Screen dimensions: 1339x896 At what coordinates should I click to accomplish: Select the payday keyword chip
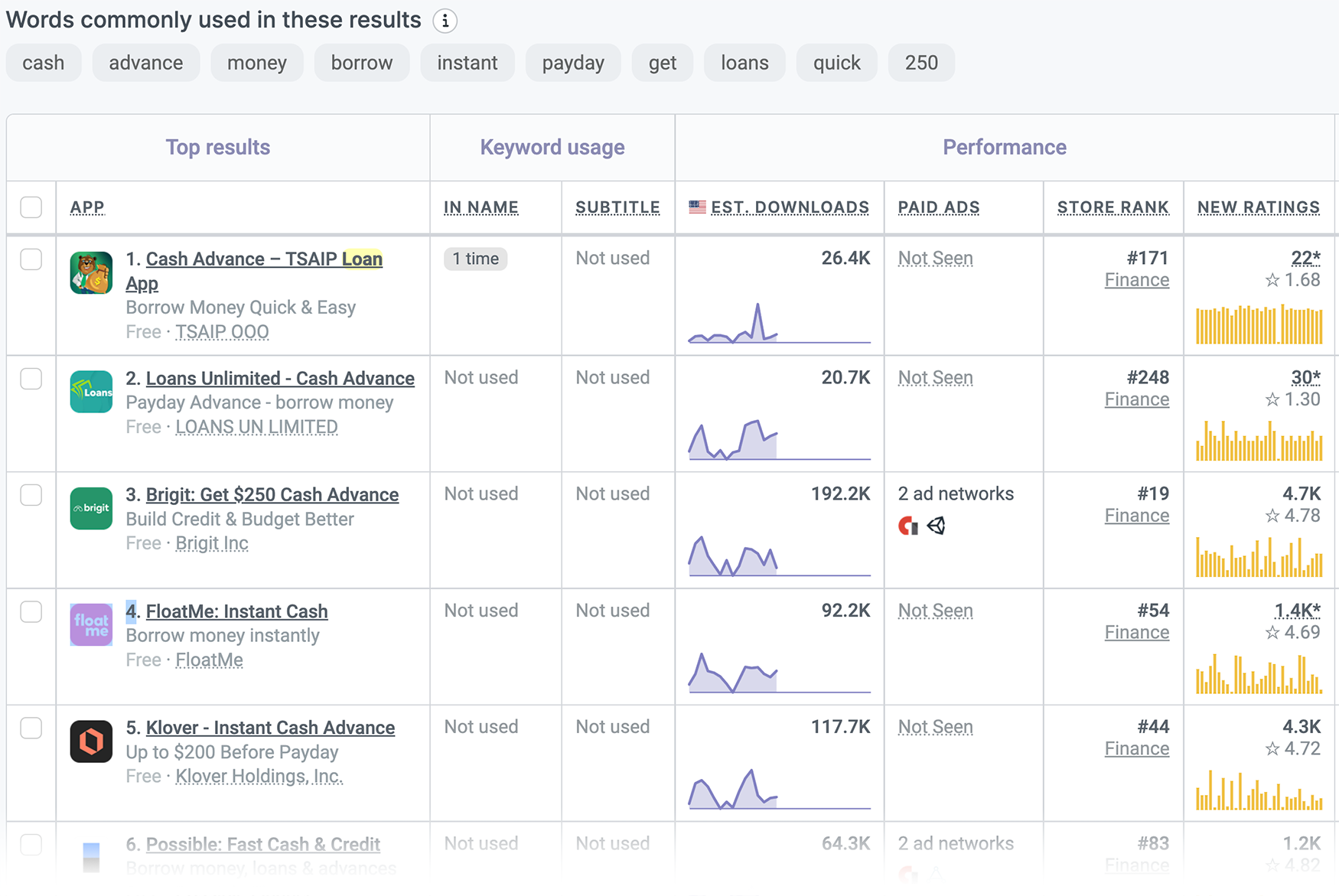(x=572, y=63)
